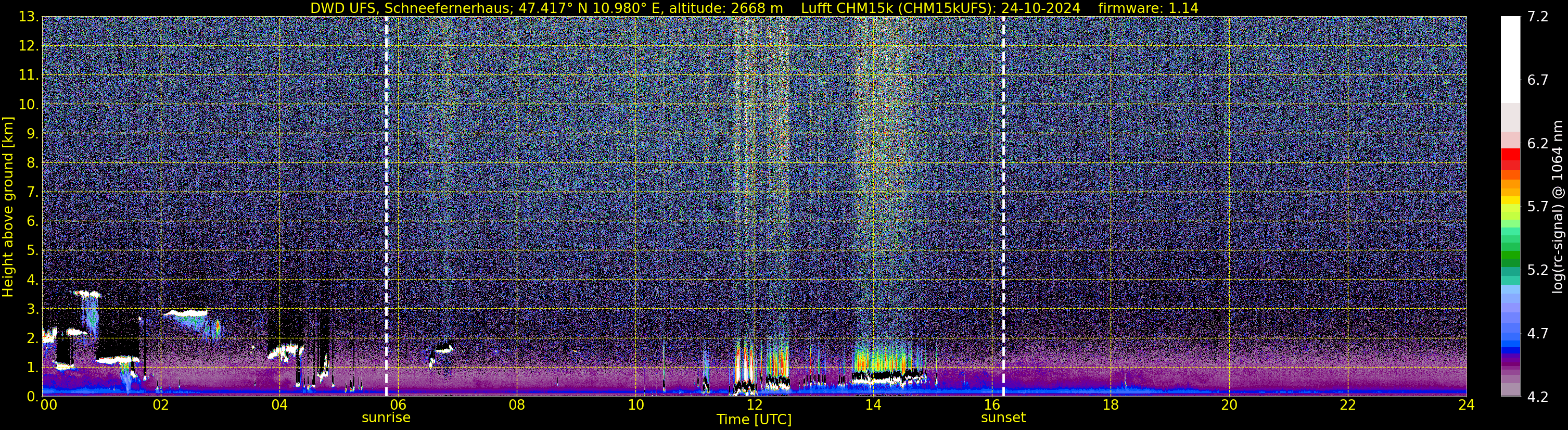Click the height tick label '5.'

tap(32, 250)
